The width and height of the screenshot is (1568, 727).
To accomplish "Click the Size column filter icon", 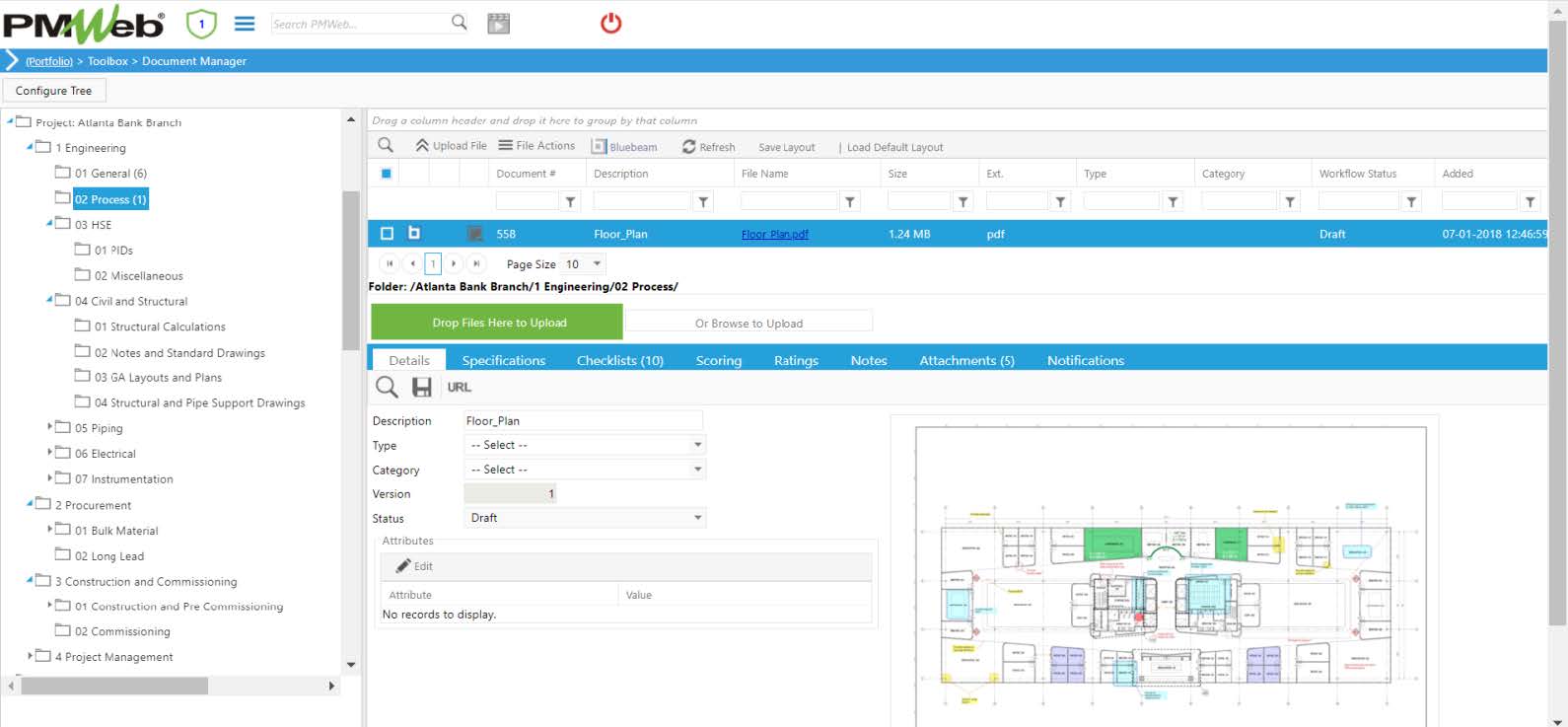I will point(963,202).
